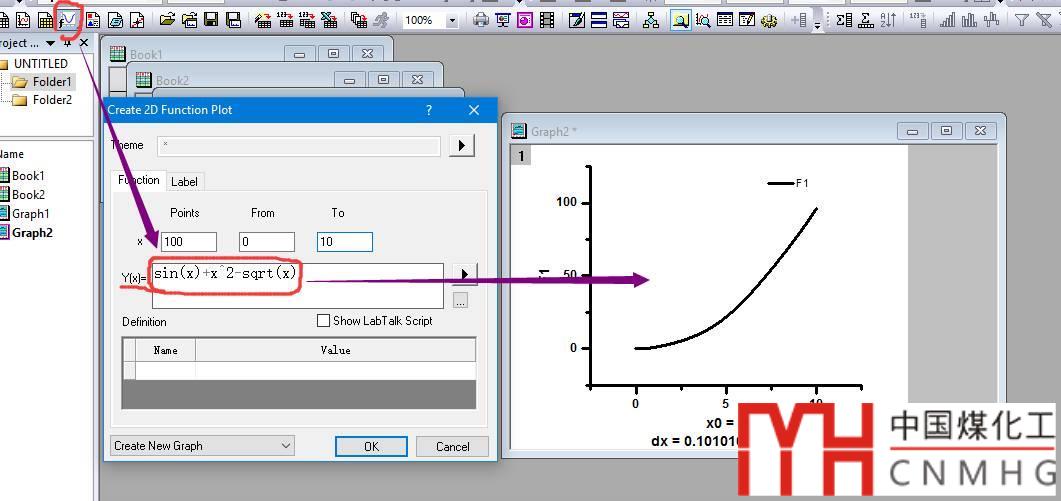Click the New Function Plot toolbar icon

point(69,19)
